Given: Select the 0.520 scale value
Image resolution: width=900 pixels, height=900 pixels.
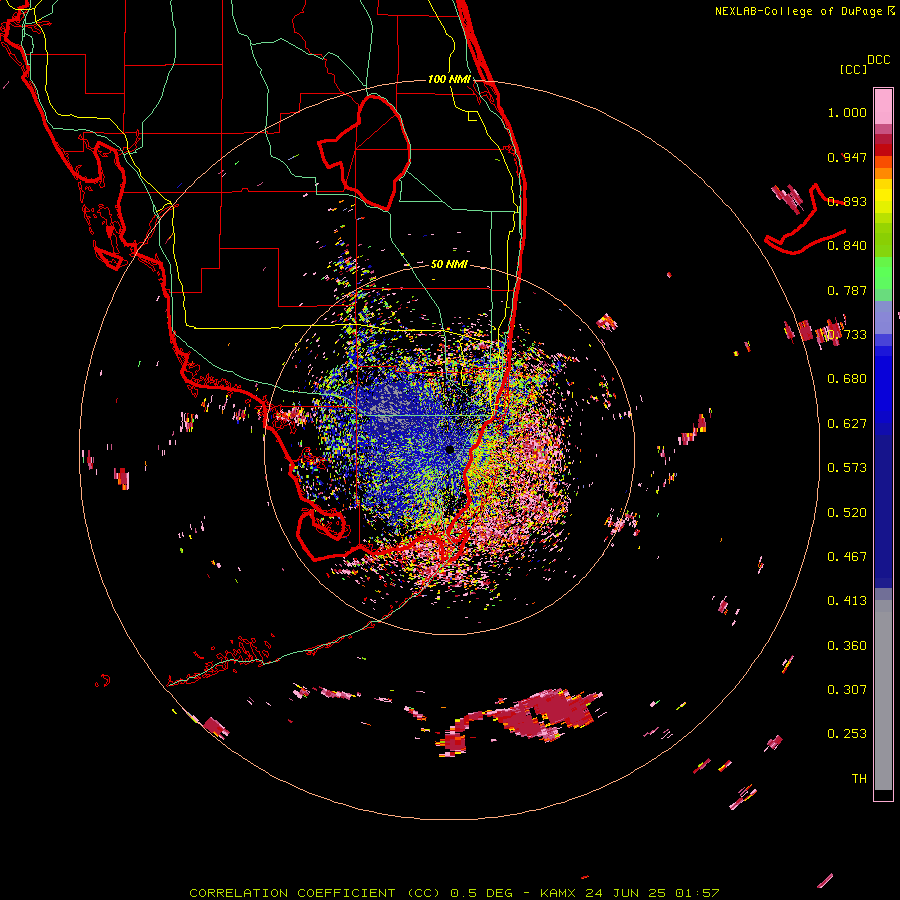Looking at the screenshot, I should (x=847, y=513).
